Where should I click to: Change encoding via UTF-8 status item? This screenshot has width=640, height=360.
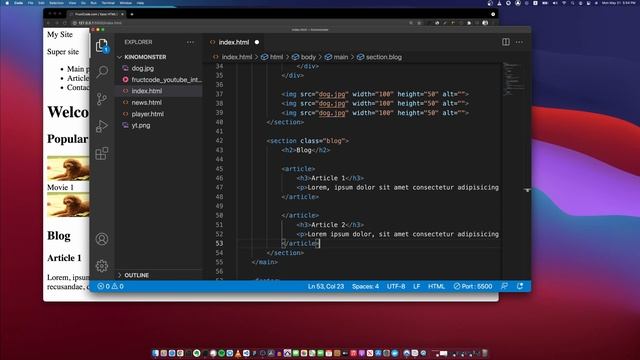(396, 287)
